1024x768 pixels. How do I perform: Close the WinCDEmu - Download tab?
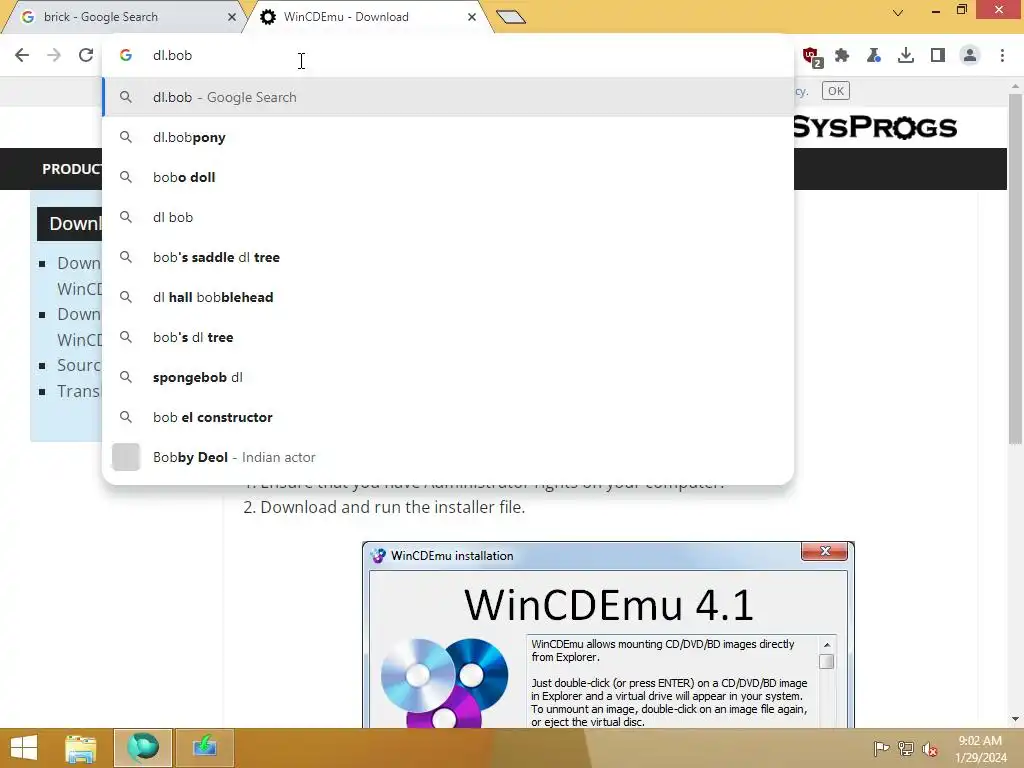[x=472, y=17]
